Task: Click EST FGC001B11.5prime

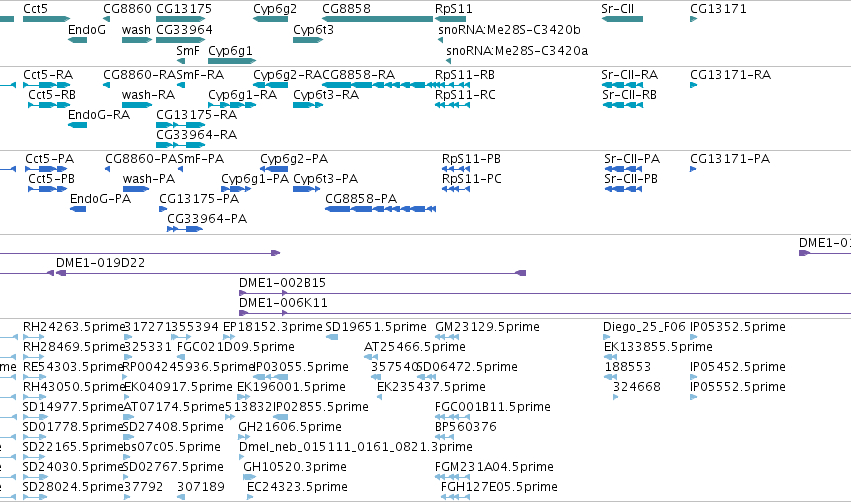Action: pyautogui.click(x=452, y=417)
